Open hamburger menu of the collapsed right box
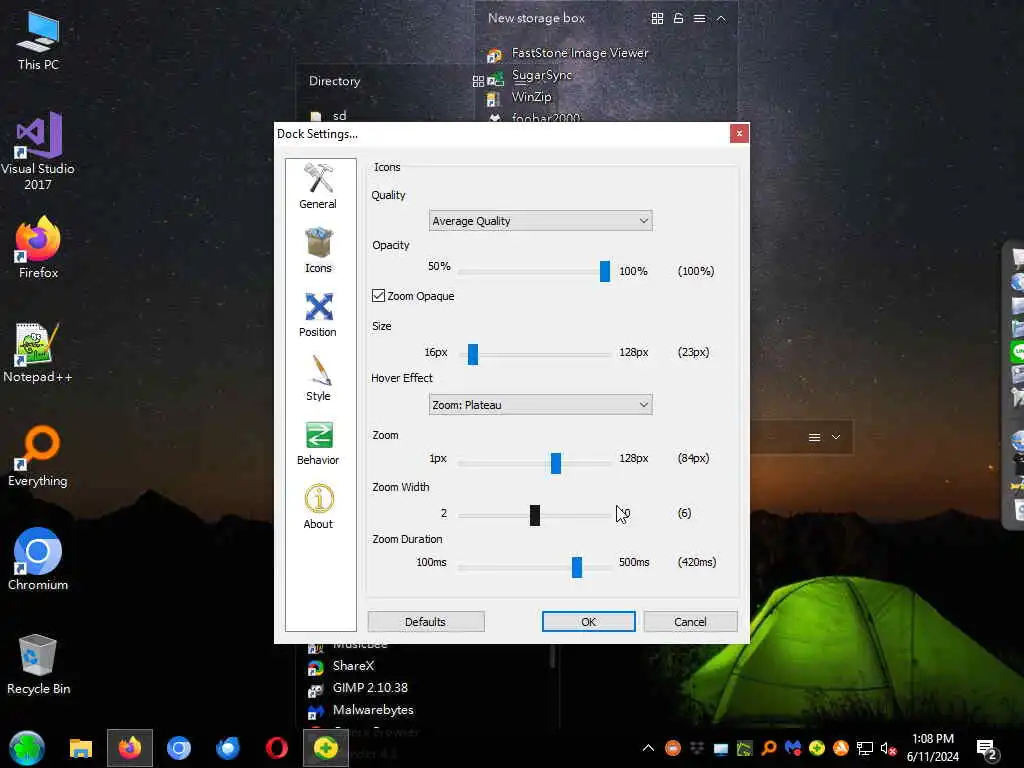Screen dimensions: 1024x768 coord(814,437)
